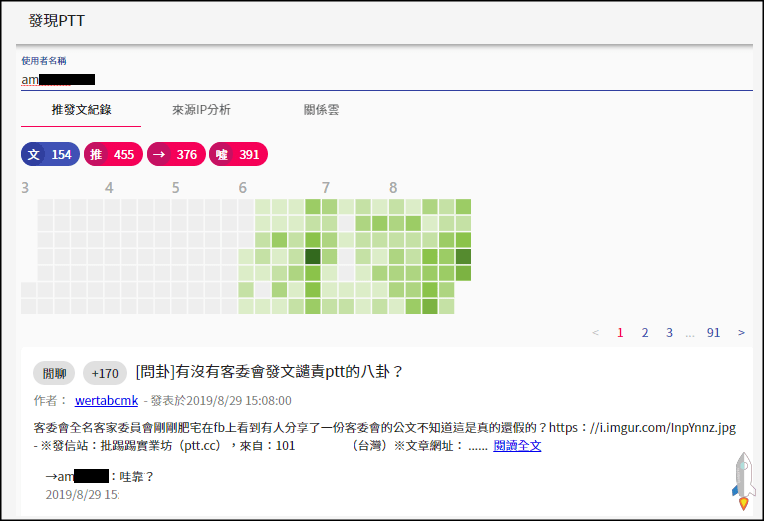
Task: Toggle the 推 455 push filter chip
Action: tap(113, 154)
